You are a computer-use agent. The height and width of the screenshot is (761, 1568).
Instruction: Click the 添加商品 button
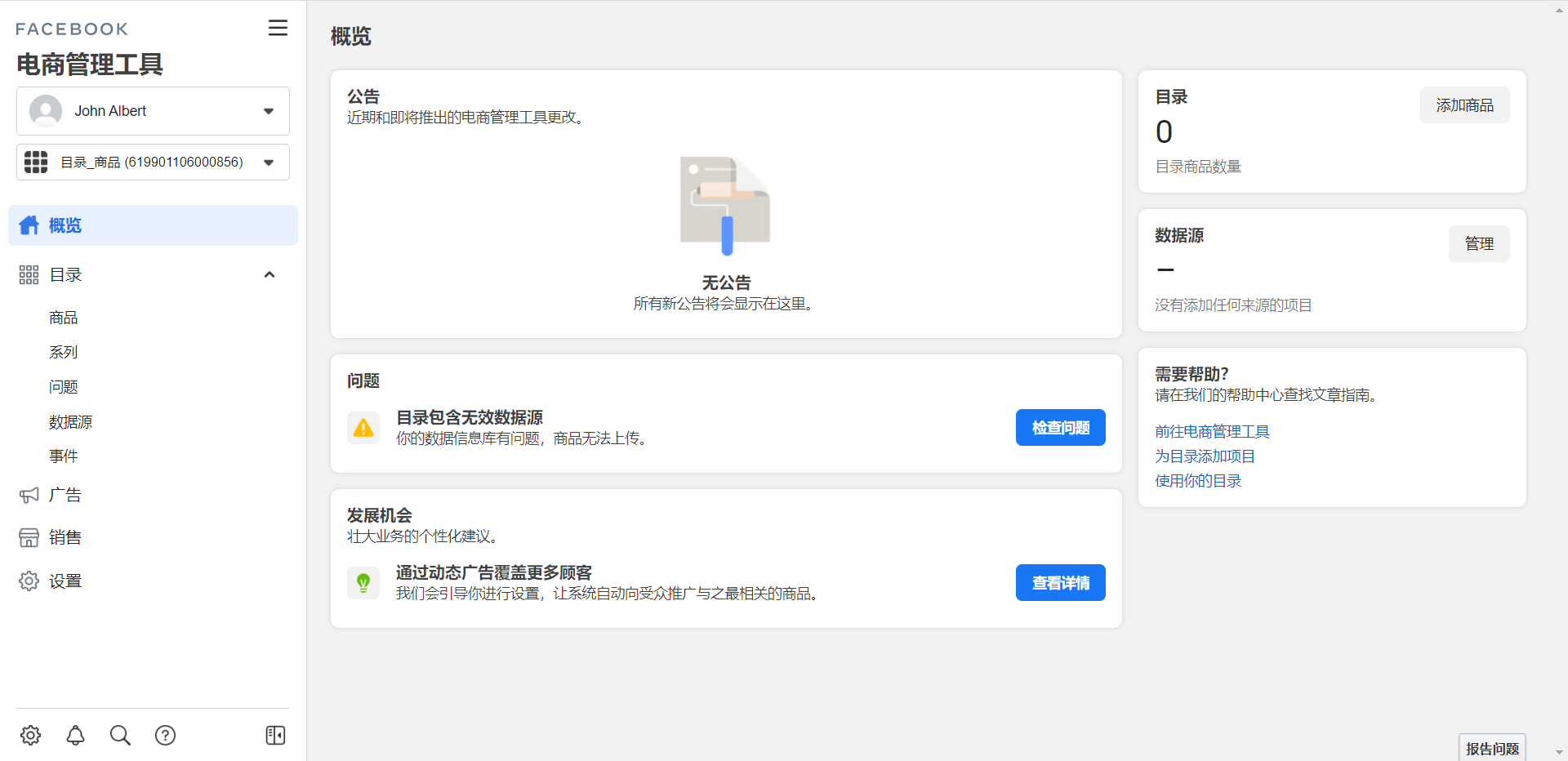pos(1464,105)
